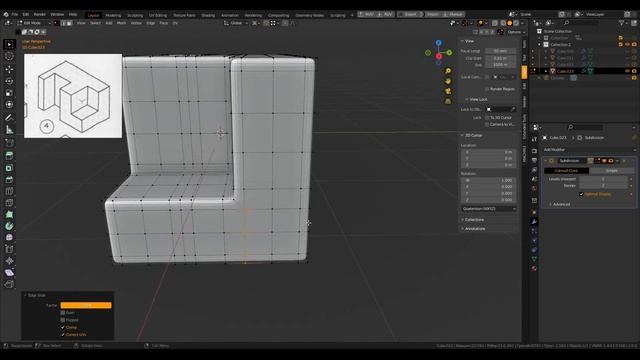The height and width of the screenshot is (360, 640).
Task: Select the Poly Build tool
Action: tap(9, 214)
